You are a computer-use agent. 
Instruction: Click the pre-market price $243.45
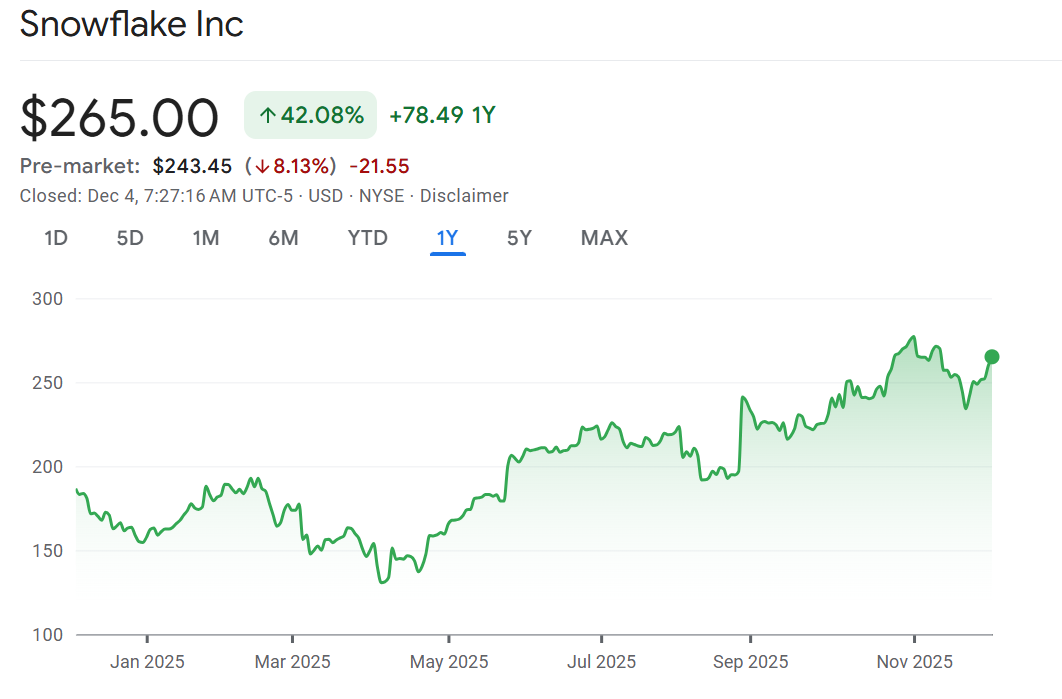pyautogui.click(x=192, y=166)
